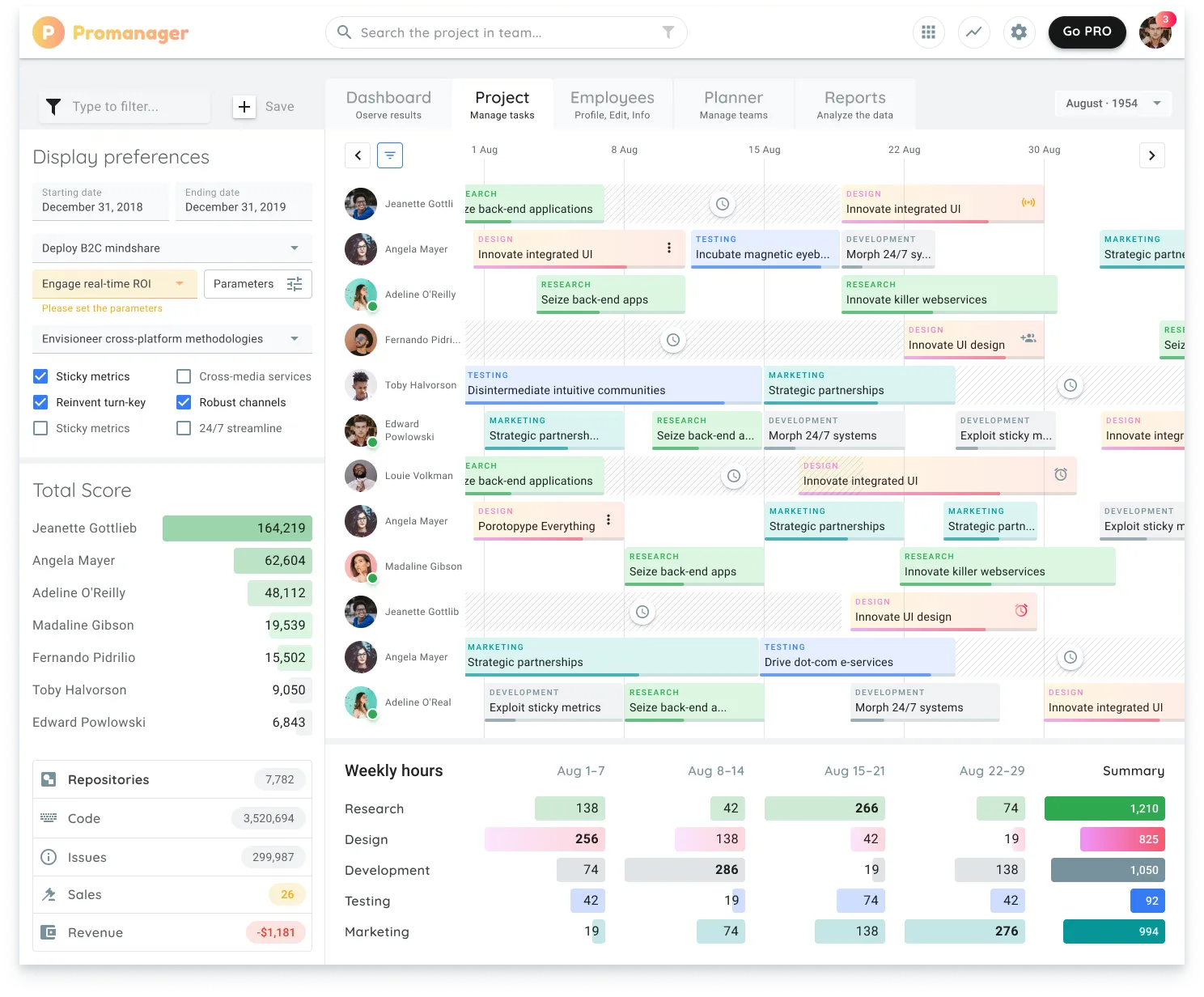Select the filter icon above the timeline
This screenshot has height=997, width=1204.
390,155
